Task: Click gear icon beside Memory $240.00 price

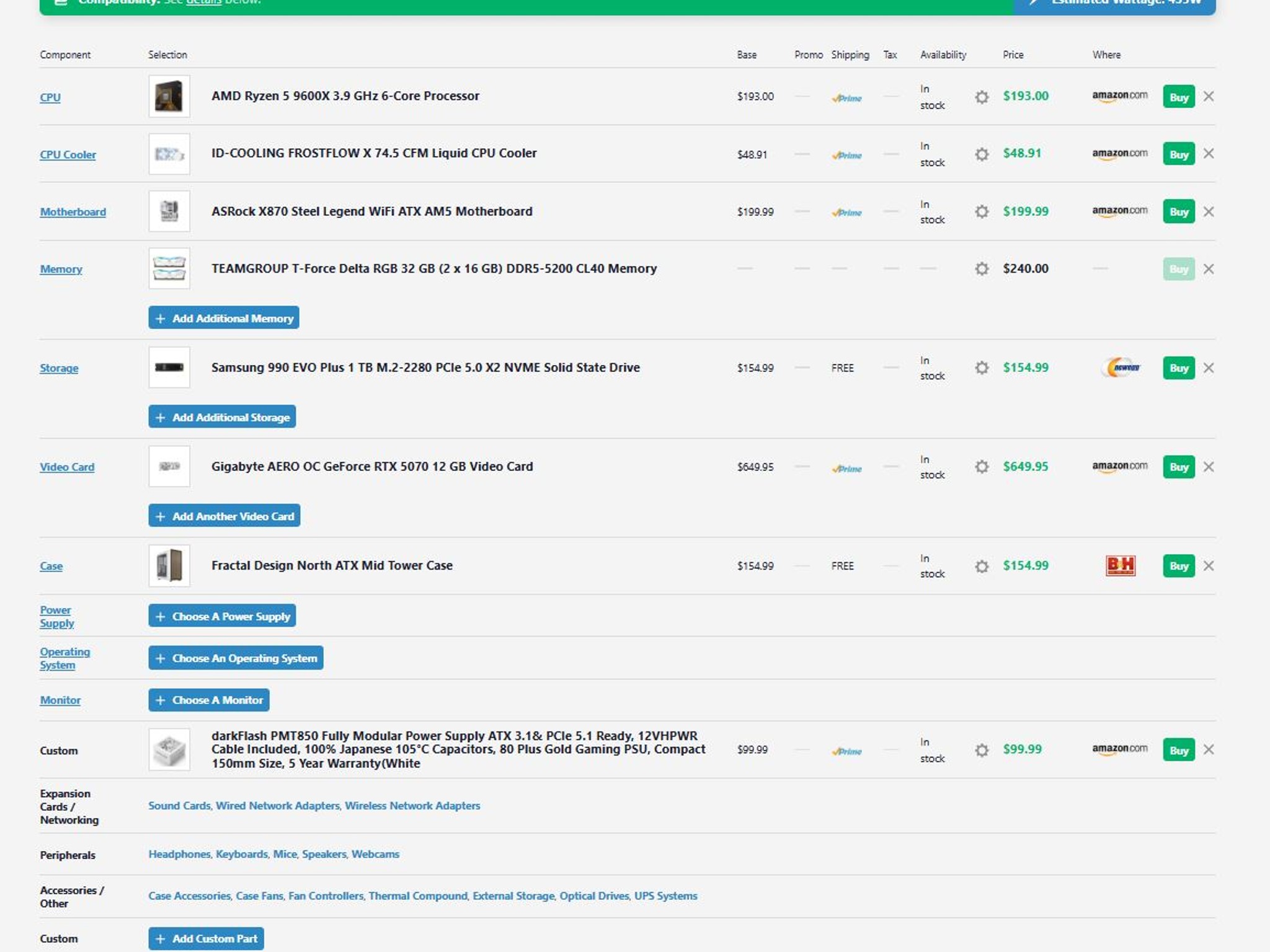Action: [x=981, y=268]
